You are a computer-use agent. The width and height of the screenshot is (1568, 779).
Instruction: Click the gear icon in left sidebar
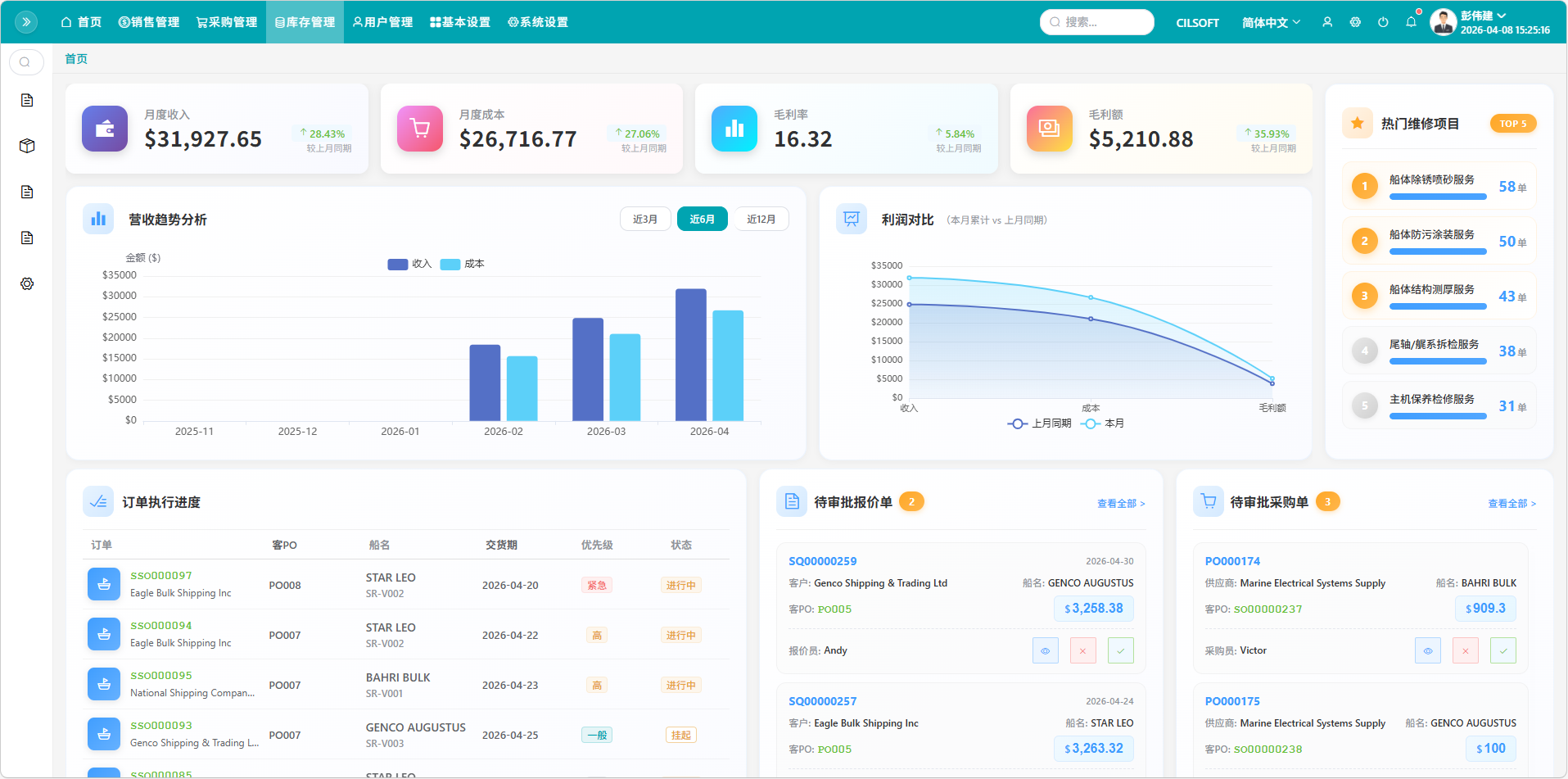(27, 283)
